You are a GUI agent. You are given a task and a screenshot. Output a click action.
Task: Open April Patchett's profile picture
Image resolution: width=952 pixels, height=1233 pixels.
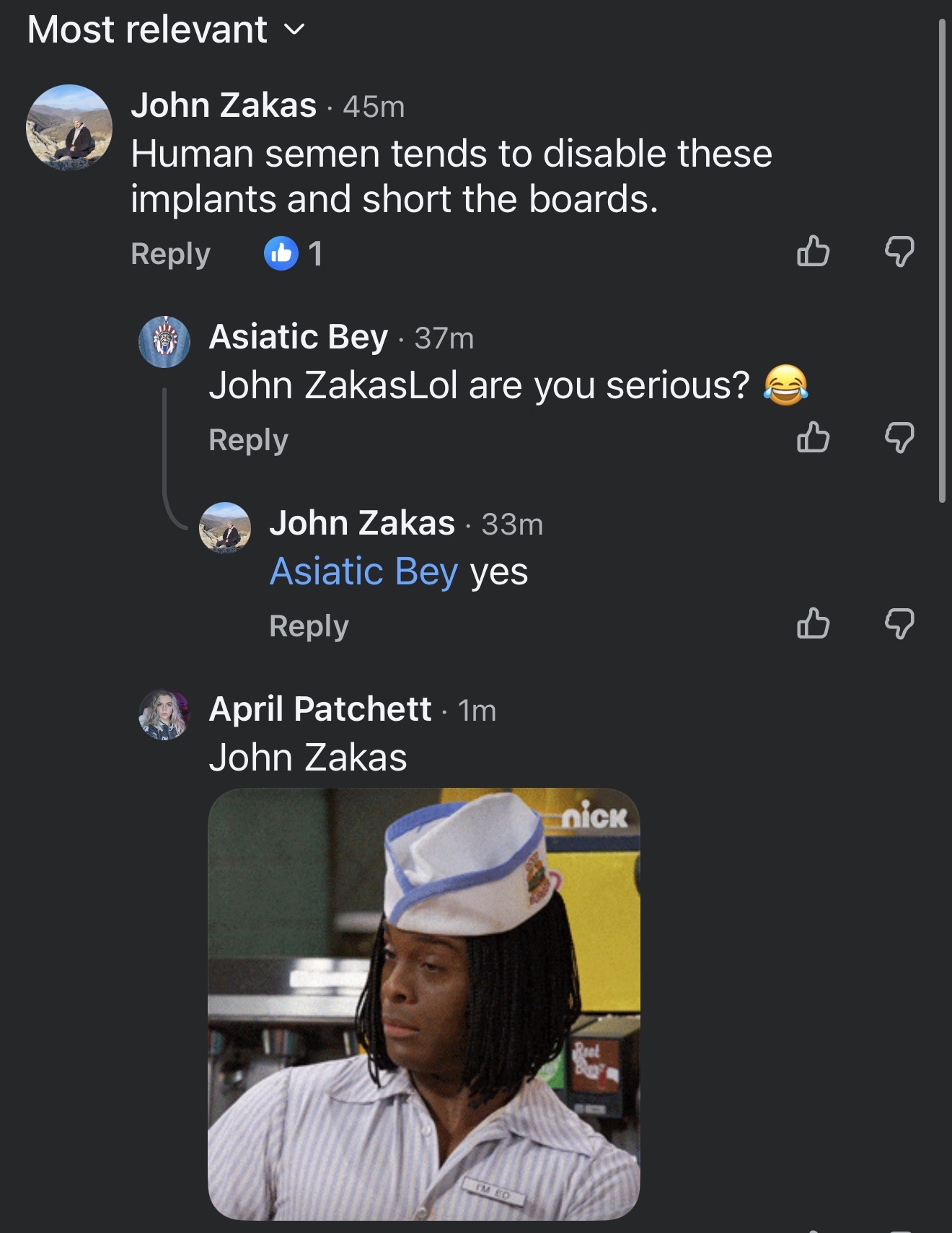coord(164,714)
